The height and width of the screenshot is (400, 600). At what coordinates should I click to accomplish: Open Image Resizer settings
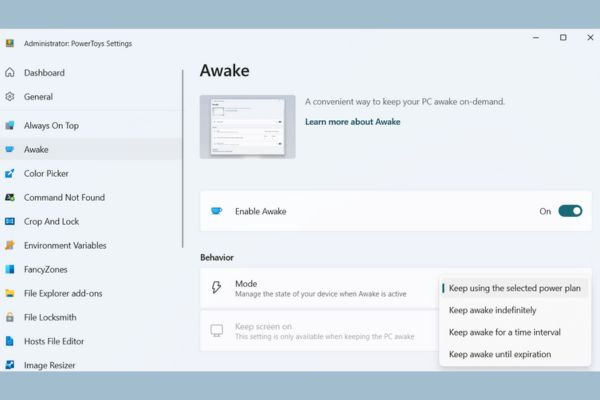click(x=90, y=365)
